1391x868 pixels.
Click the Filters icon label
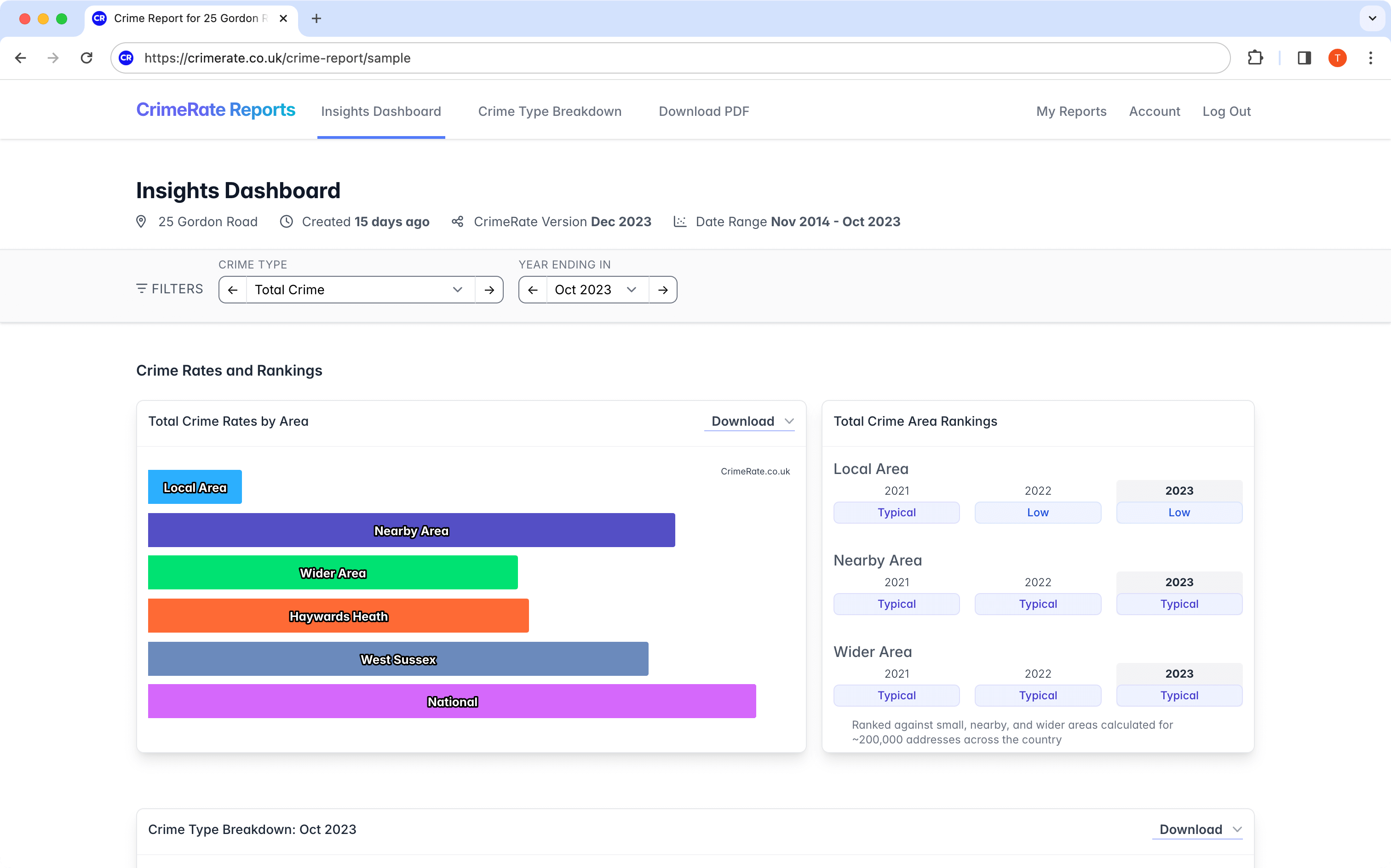[x=169, y=289]
